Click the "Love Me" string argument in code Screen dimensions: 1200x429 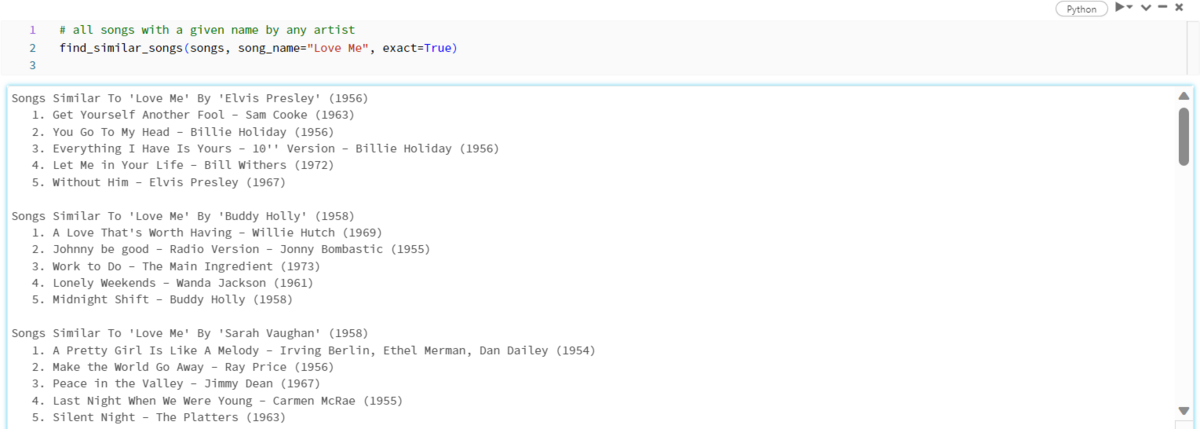click(339, 48)
